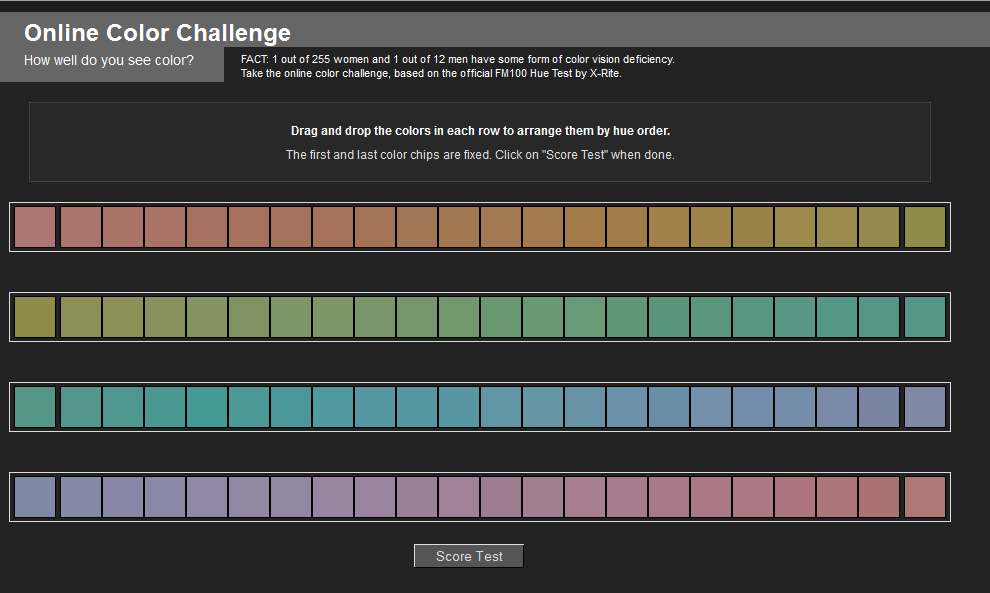The image size is (990, 593).
Task: Select the fixed pink chip starting row one
Action: 35,227
